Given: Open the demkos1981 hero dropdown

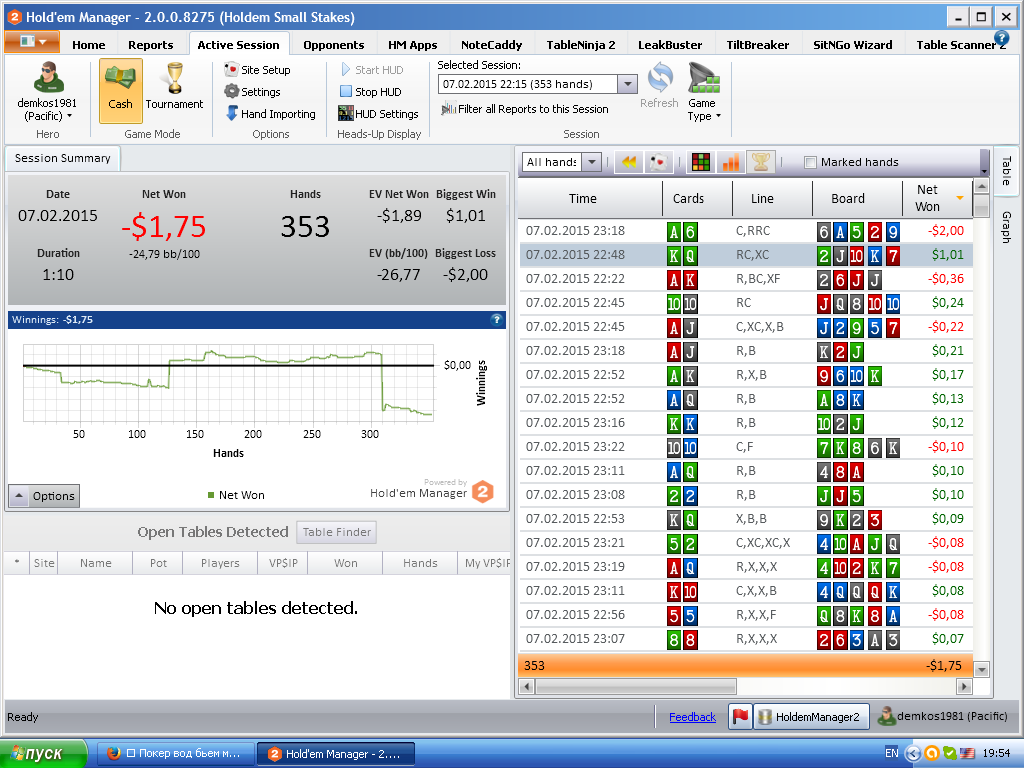Looking at the screenshot, I should tap(47, 92).
